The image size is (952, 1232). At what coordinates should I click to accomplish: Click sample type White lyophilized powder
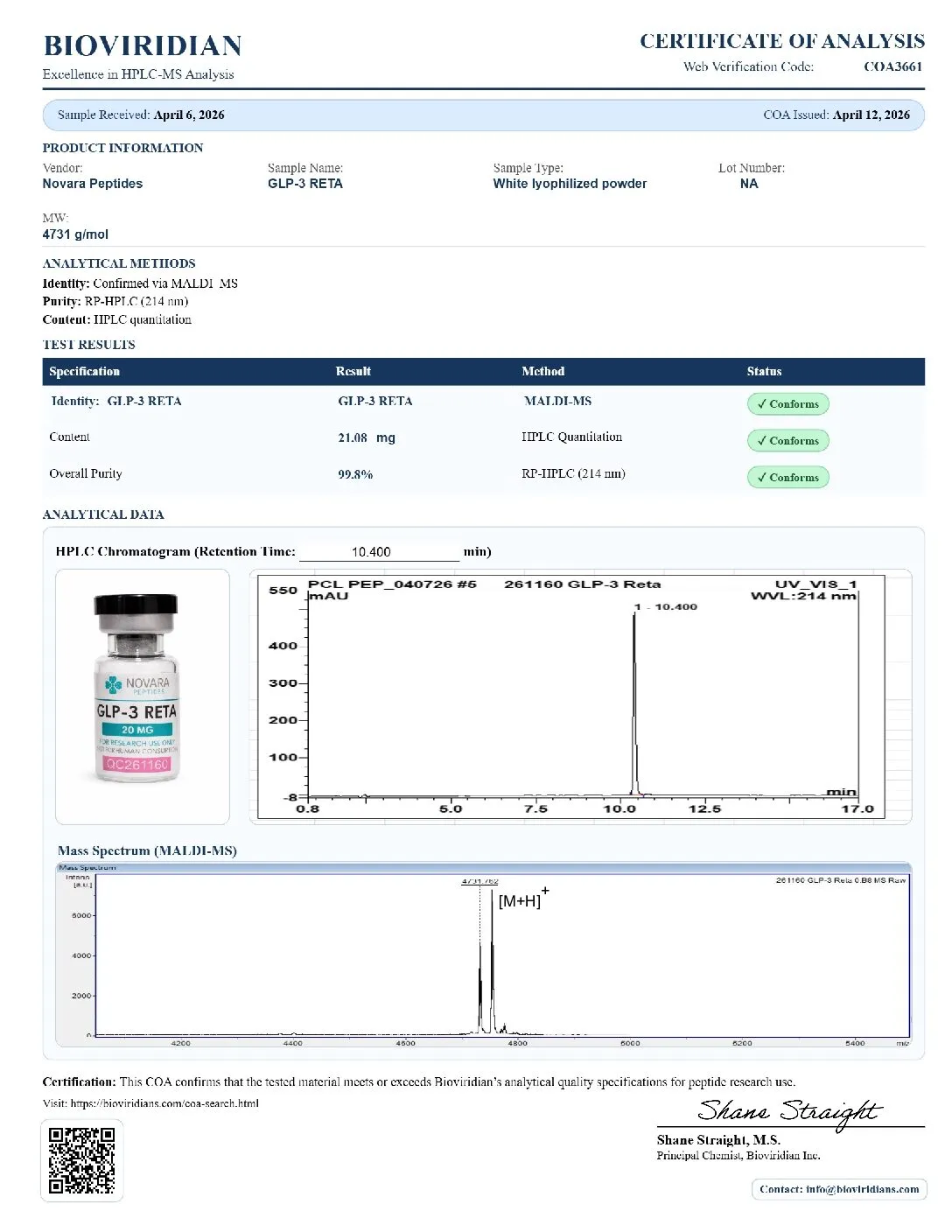570,184
